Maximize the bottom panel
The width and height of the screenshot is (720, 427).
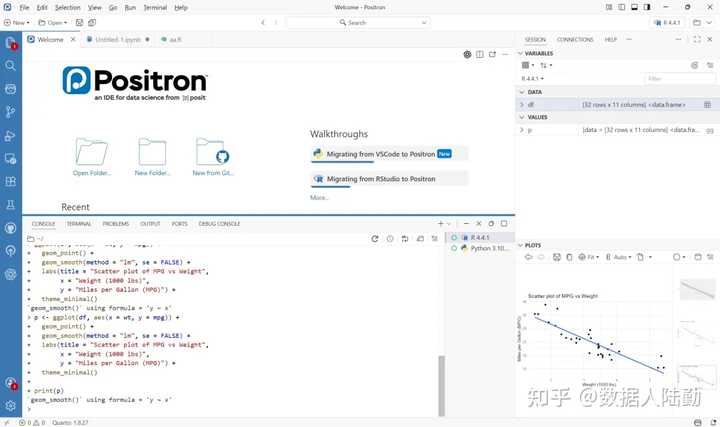504,224
